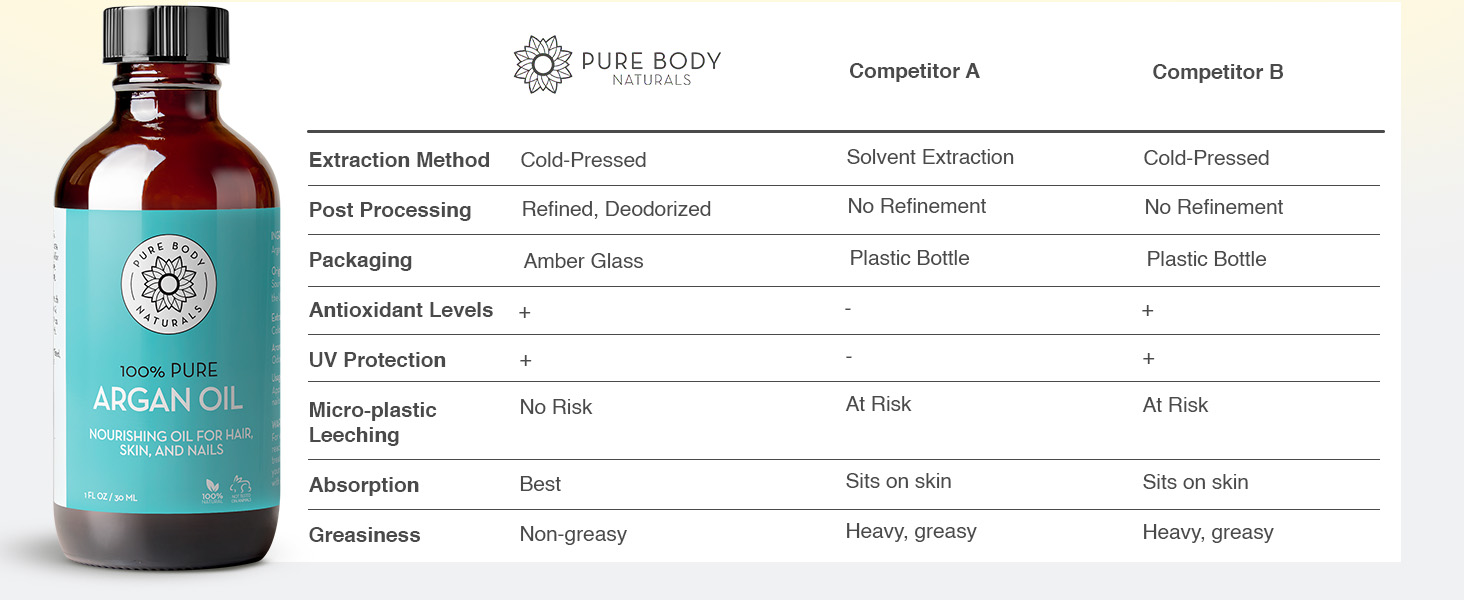Click the plus sign for Competitor B UV Protection
The height and width of the screenshot is (600, 1464).
pyautogui.click(x=1148, y=359)
